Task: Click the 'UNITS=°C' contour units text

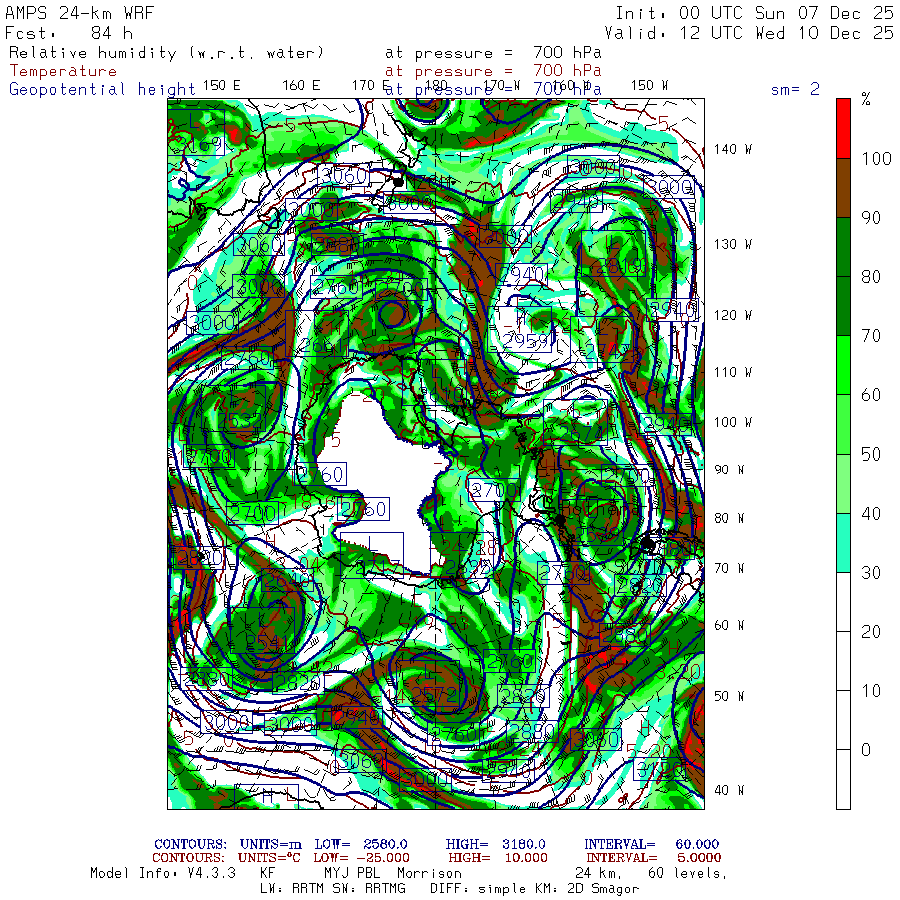Action: tap(269, 858)
